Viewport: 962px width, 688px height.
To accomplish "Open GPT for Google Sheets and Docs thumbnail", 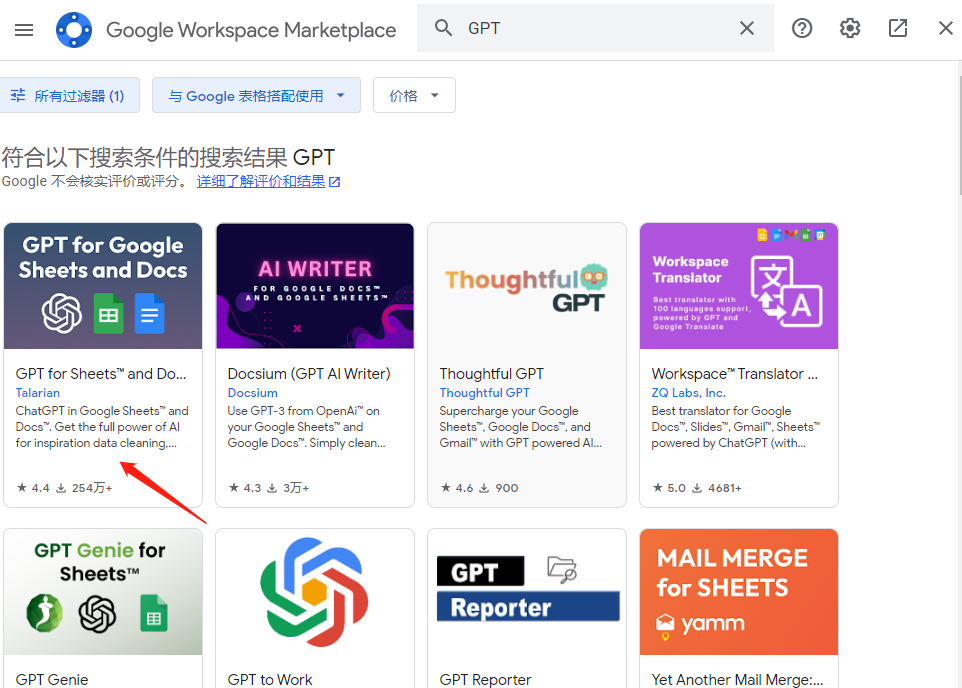I will pyautogui.click(x=103, y=286).
